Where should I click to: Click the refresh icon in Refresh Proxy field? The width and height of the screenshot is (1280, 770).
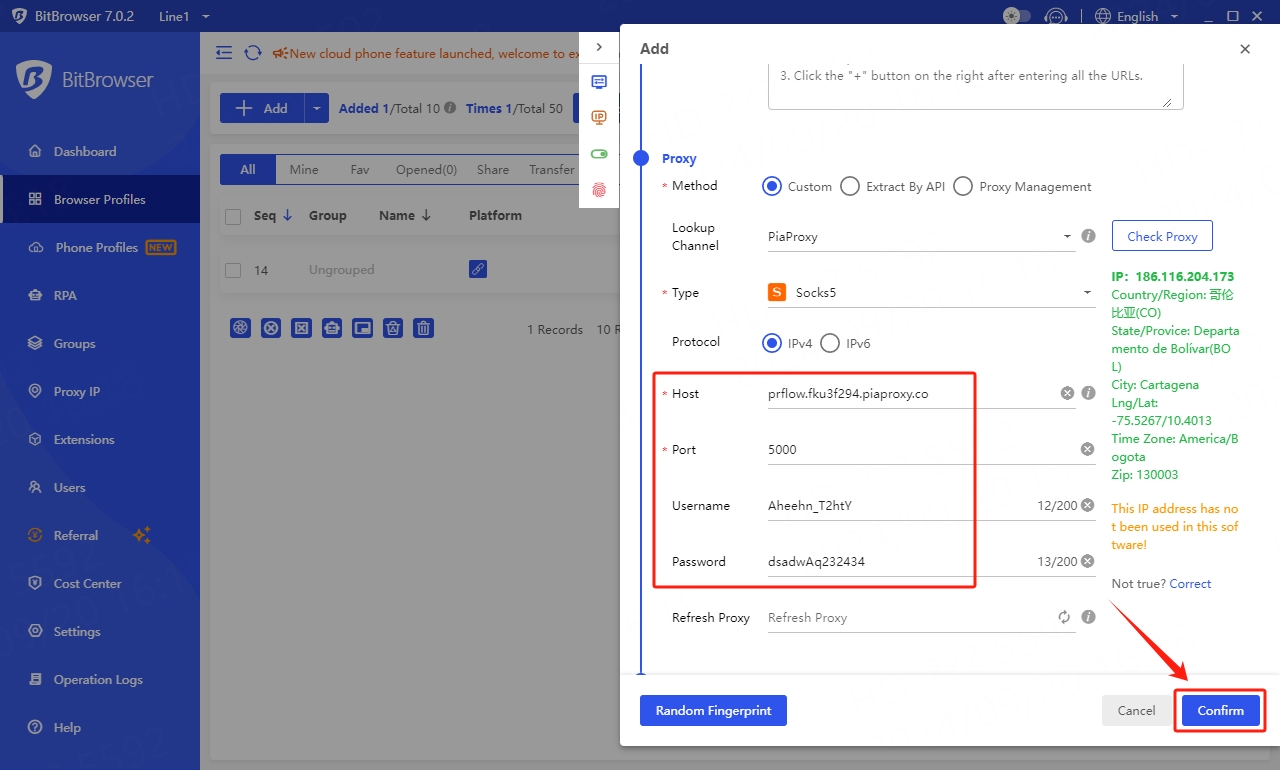point(1064,618)
